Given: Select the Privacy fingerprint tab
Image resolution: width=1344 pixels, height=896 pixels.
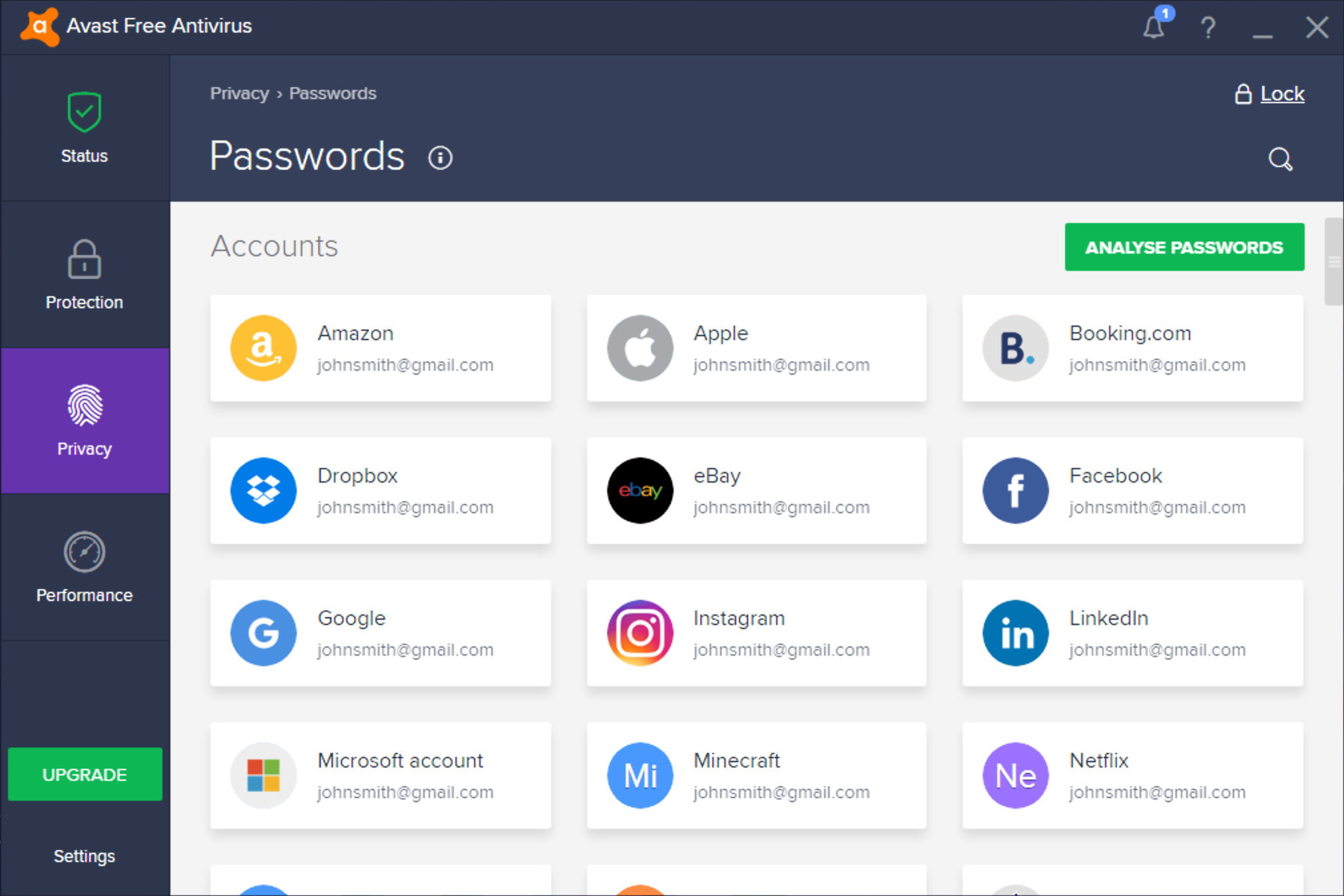Looking at the screenshot, I should click(85, 421).
